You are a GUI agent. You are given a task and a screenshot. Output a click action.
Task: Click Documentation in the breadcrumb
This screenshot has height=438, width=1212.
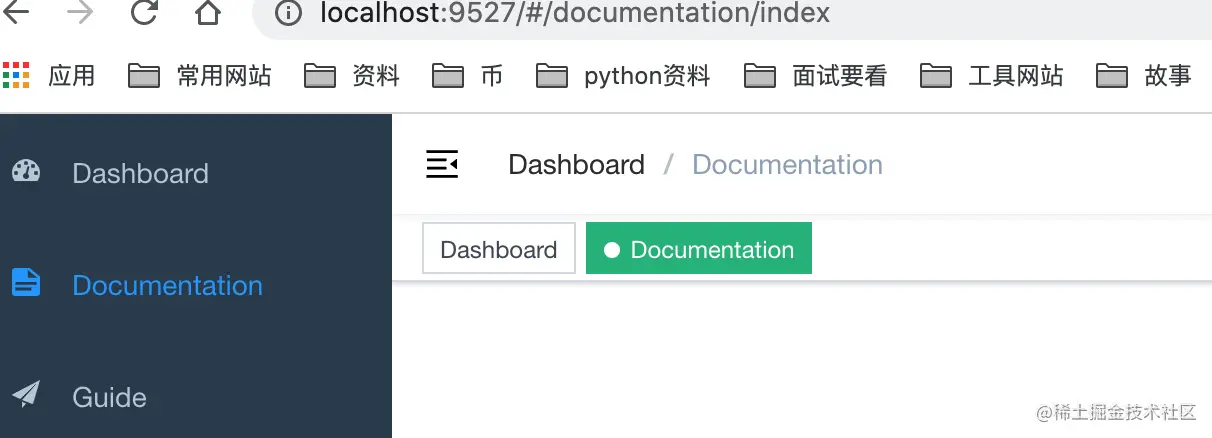(787, 165)
